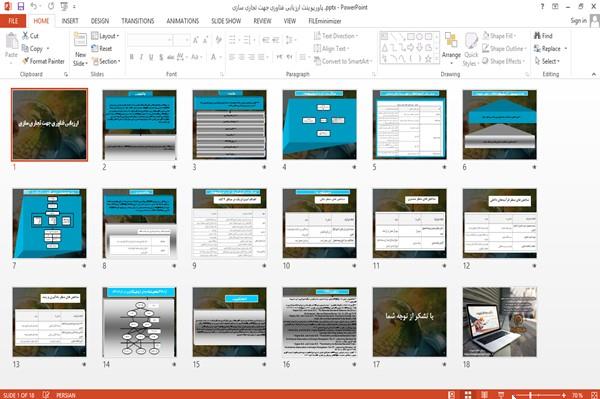This screenshot has height=399, width=600.
Task: Select slide 4 thumbnail
Action: (x=320, y=125)
